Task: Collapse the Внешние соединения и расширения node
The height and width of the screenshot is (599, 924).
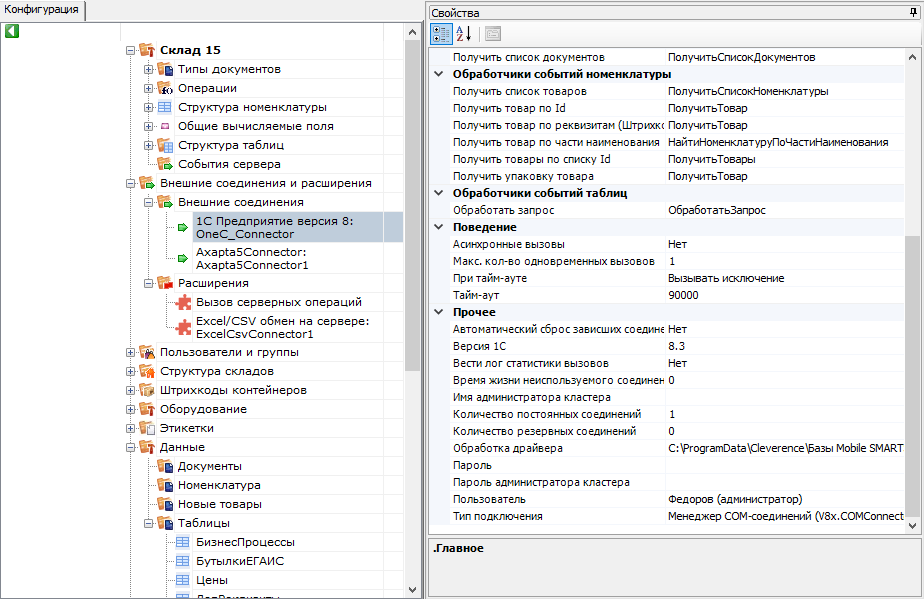Action: 130,183
